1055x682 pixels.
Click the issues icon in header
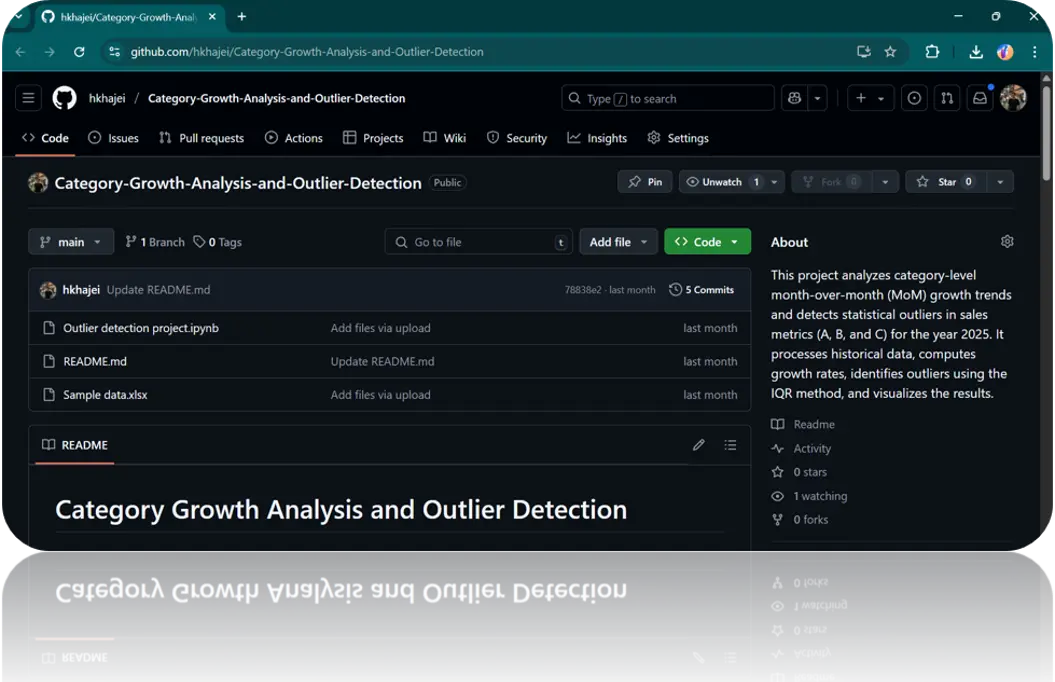(x=914, y=98)
